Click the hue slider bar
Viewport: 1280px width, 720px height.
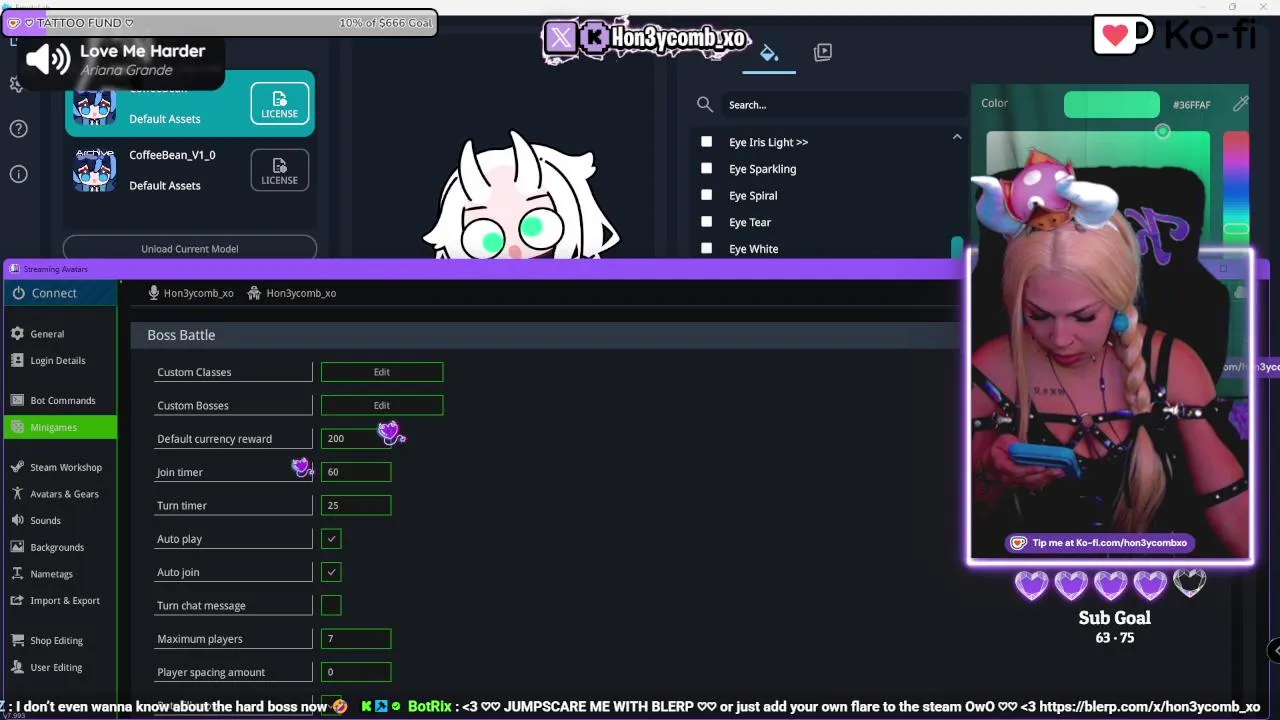1236,185
